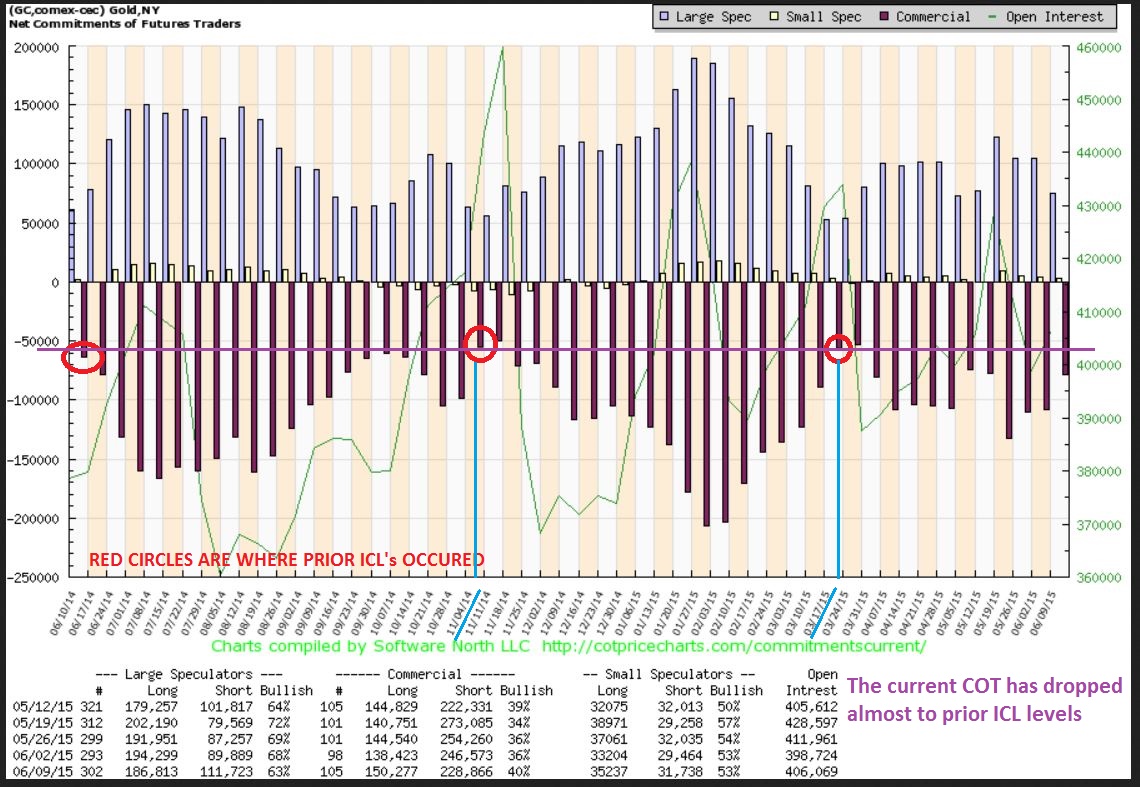Click the Open Interest legend line marker

coord(995,16)
